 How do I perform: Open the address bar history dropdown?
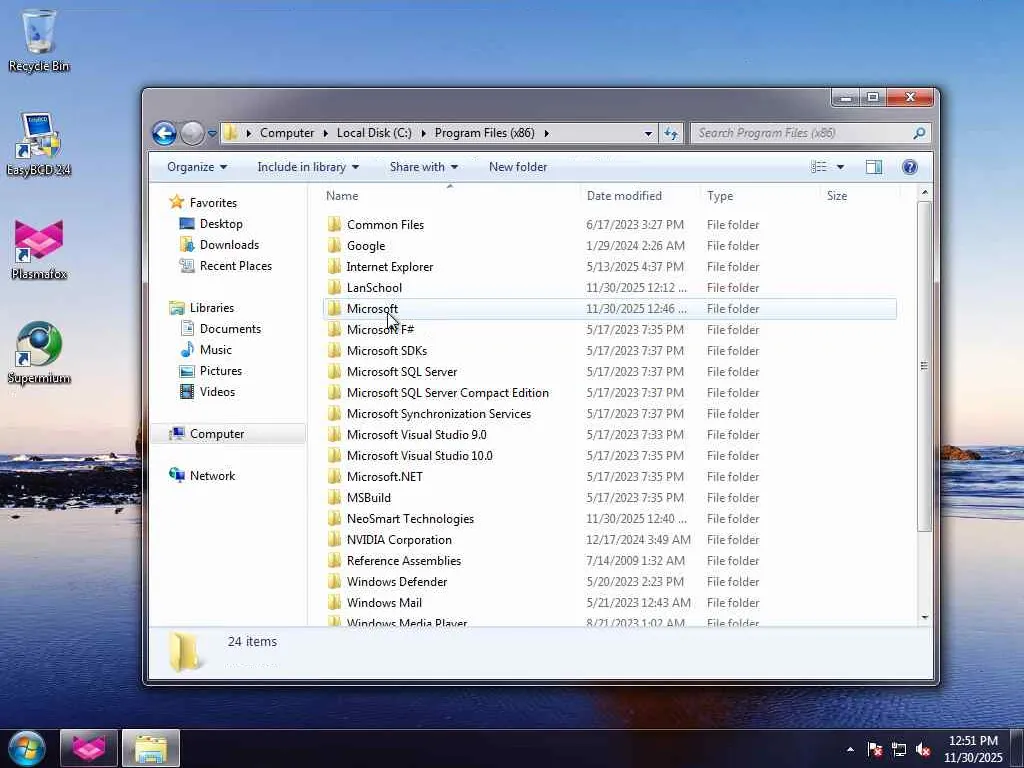tap(648, 133)
